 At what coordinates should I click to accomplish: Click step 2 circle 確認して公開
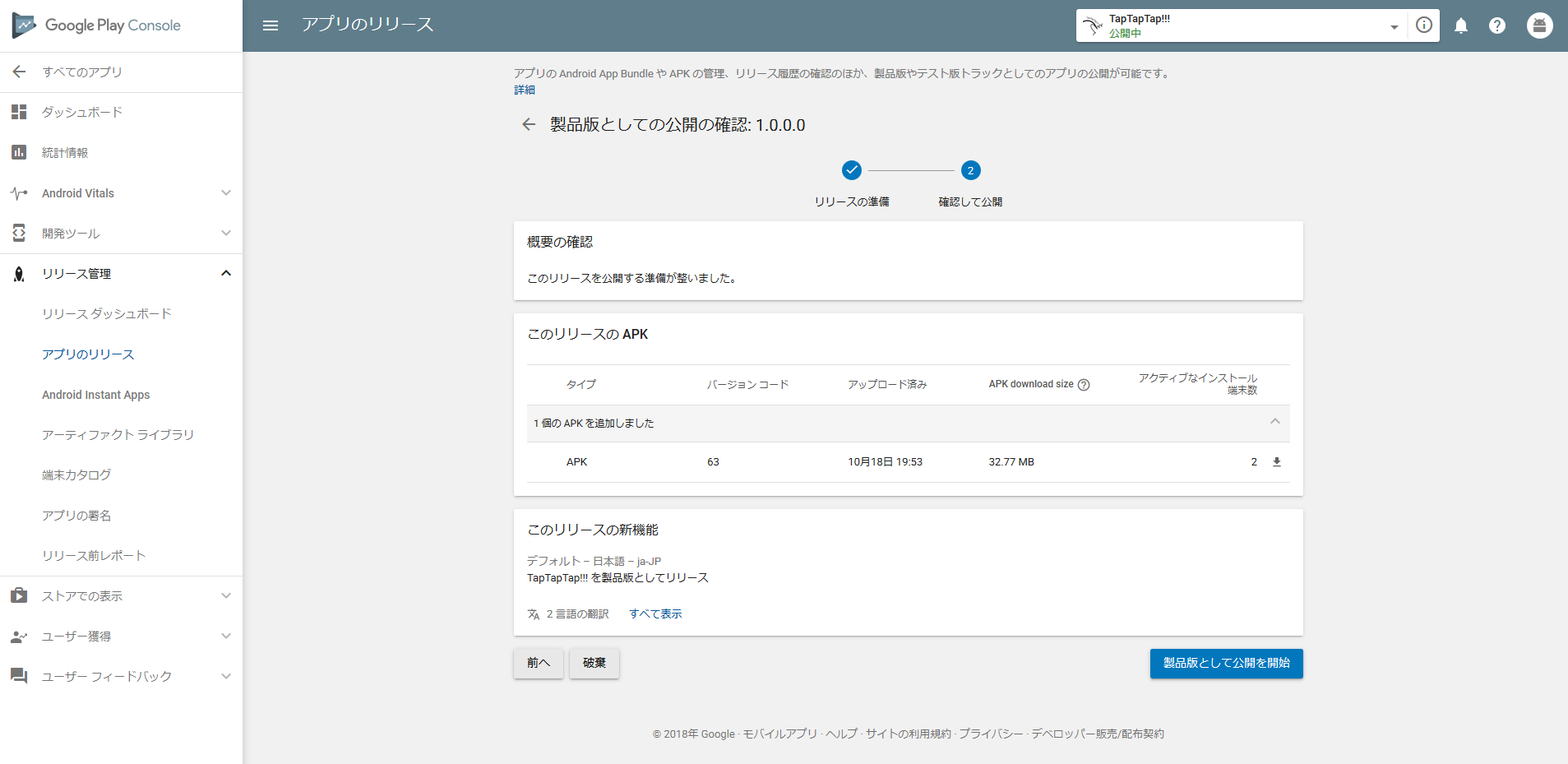click(970, 170)
